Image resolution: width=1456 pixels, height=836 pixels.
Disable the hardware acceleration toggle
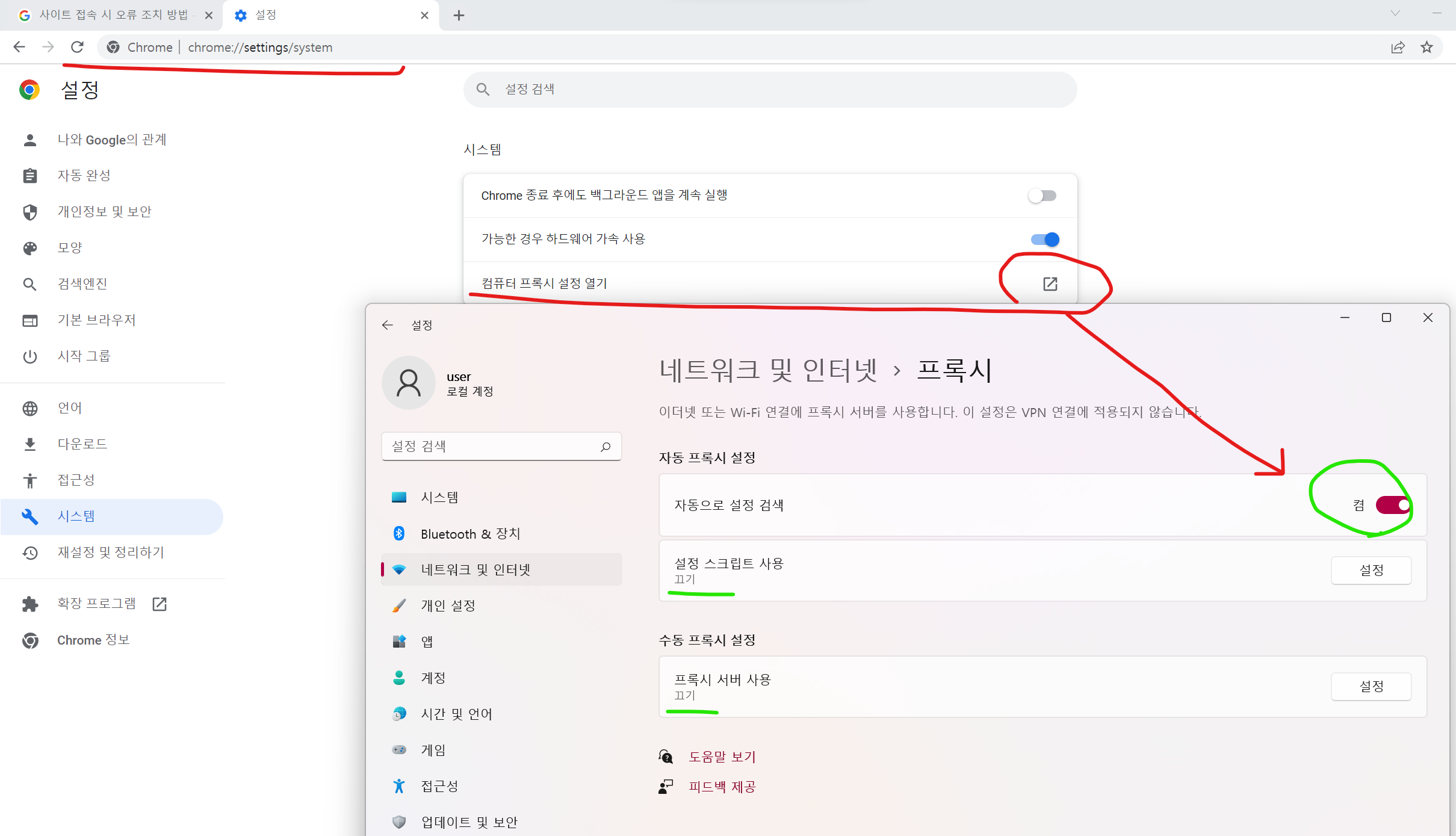[1044, 239]
